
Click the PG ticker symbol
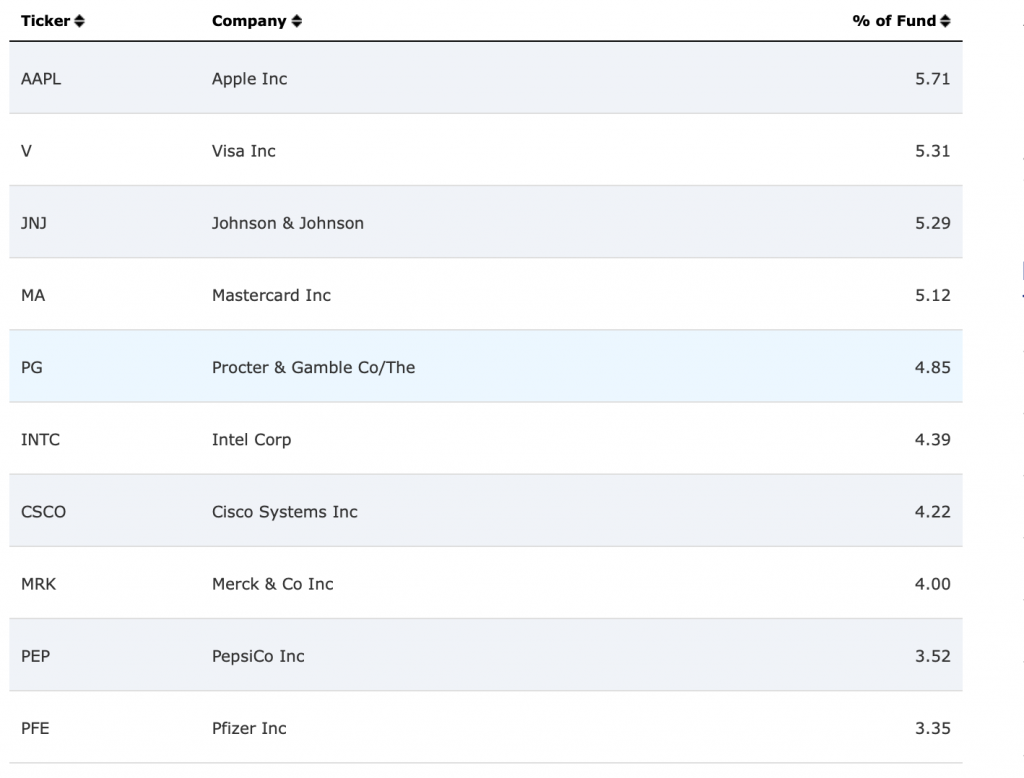click(32, 367)
